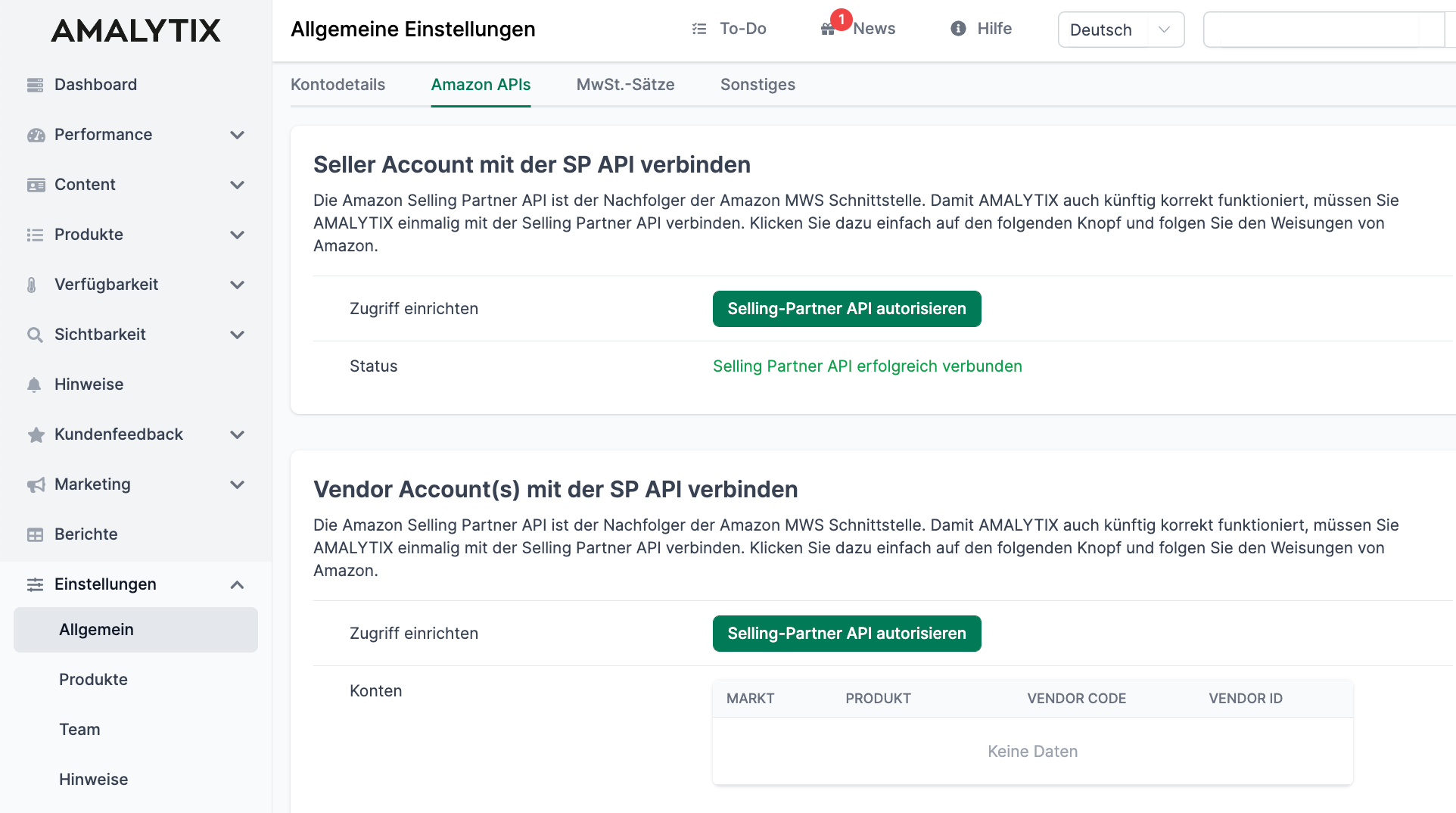Expand the Content section chevron
The width and height of the screenshot is (1456, 813).
[x=237, y=185]
